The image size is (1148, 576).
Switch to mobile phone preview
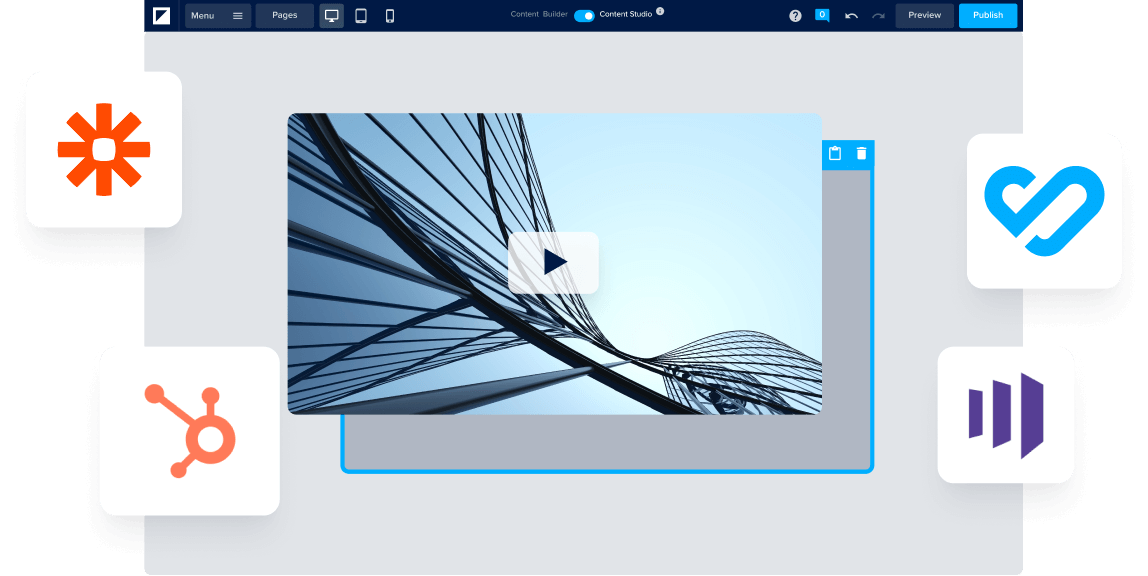390,16
